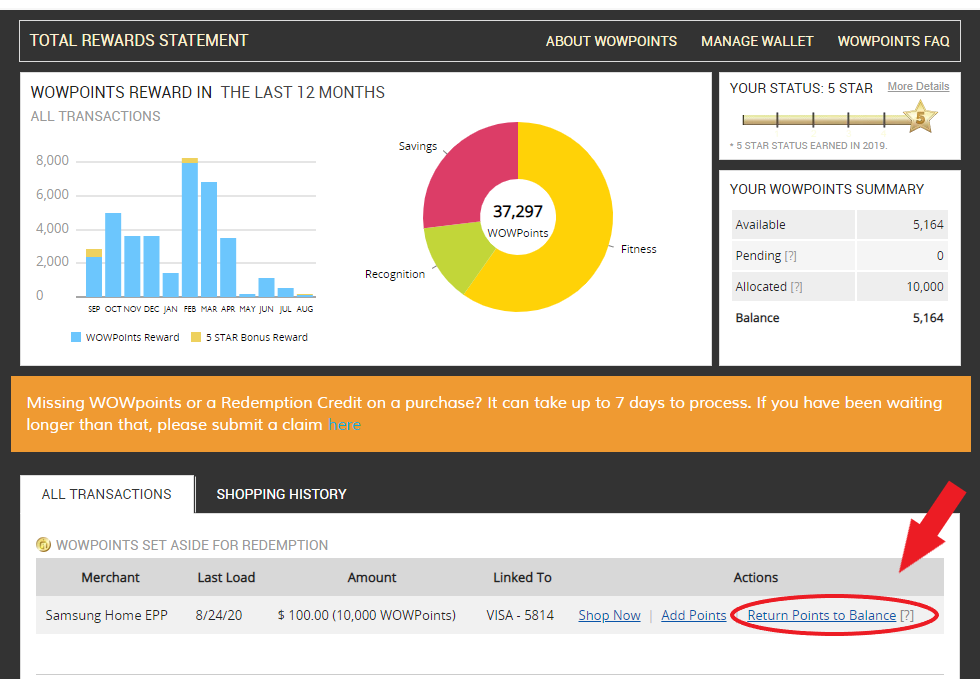Click the gold coin icon beside Set Aside heading
This screenshot has width=980, height=679.
click(43, 545)
